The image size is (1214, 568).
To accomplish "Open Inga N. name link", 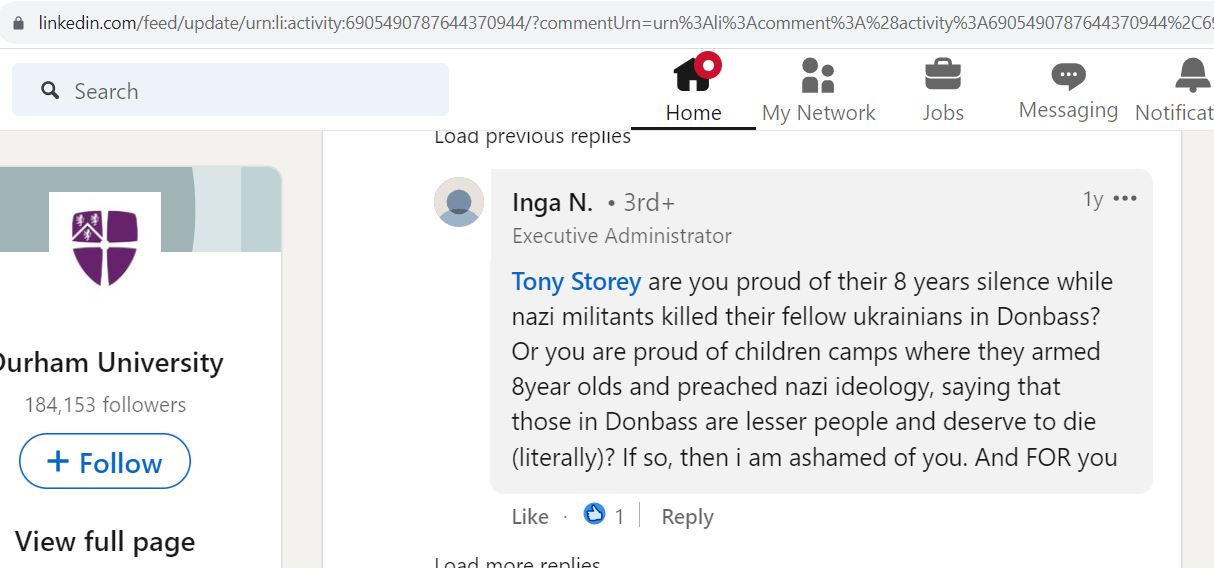I will pyautogui.click(x=552, y=203).
